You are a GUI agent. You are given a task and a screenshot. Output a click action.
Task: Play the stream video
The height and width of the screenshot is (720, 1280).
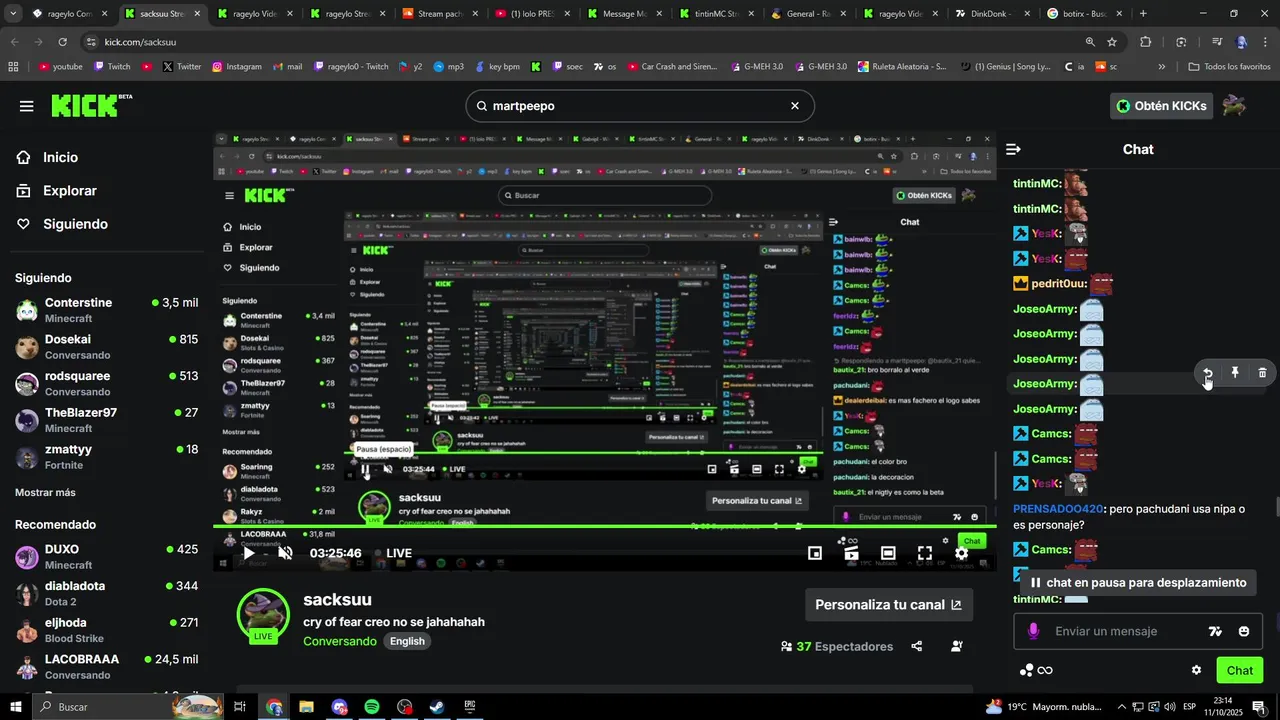tap(248, 553)
